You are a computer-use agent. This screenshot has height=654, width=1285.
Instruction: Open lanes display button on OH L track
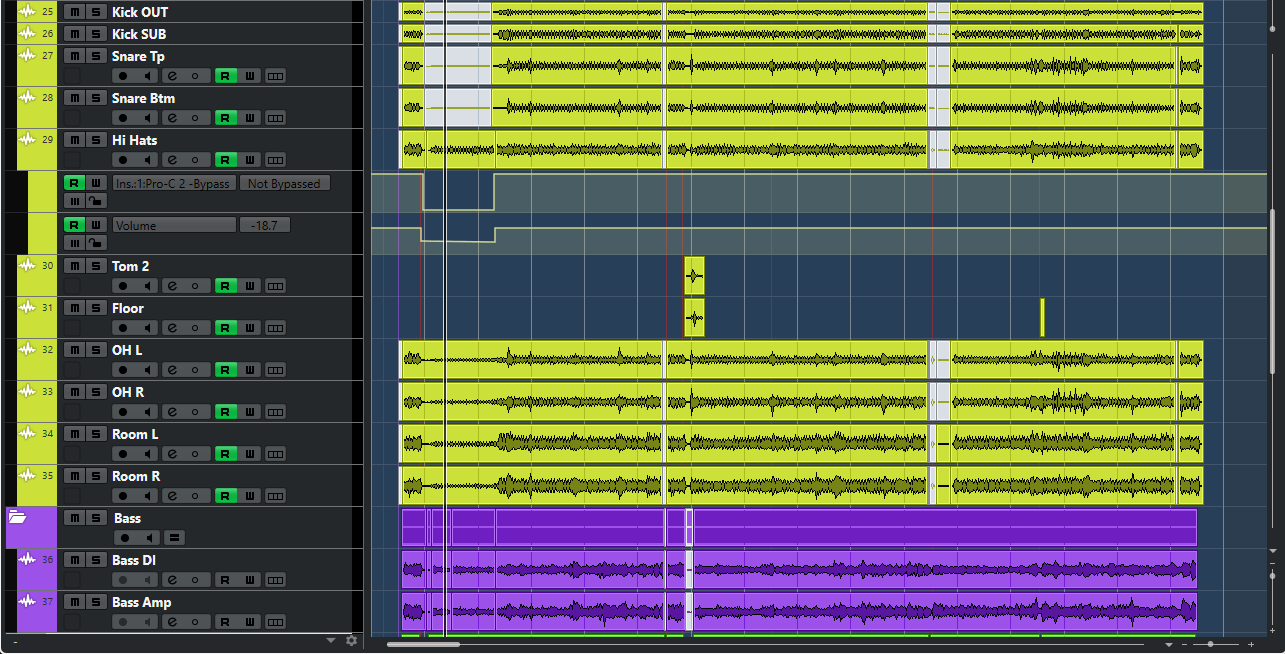point(275,370)
